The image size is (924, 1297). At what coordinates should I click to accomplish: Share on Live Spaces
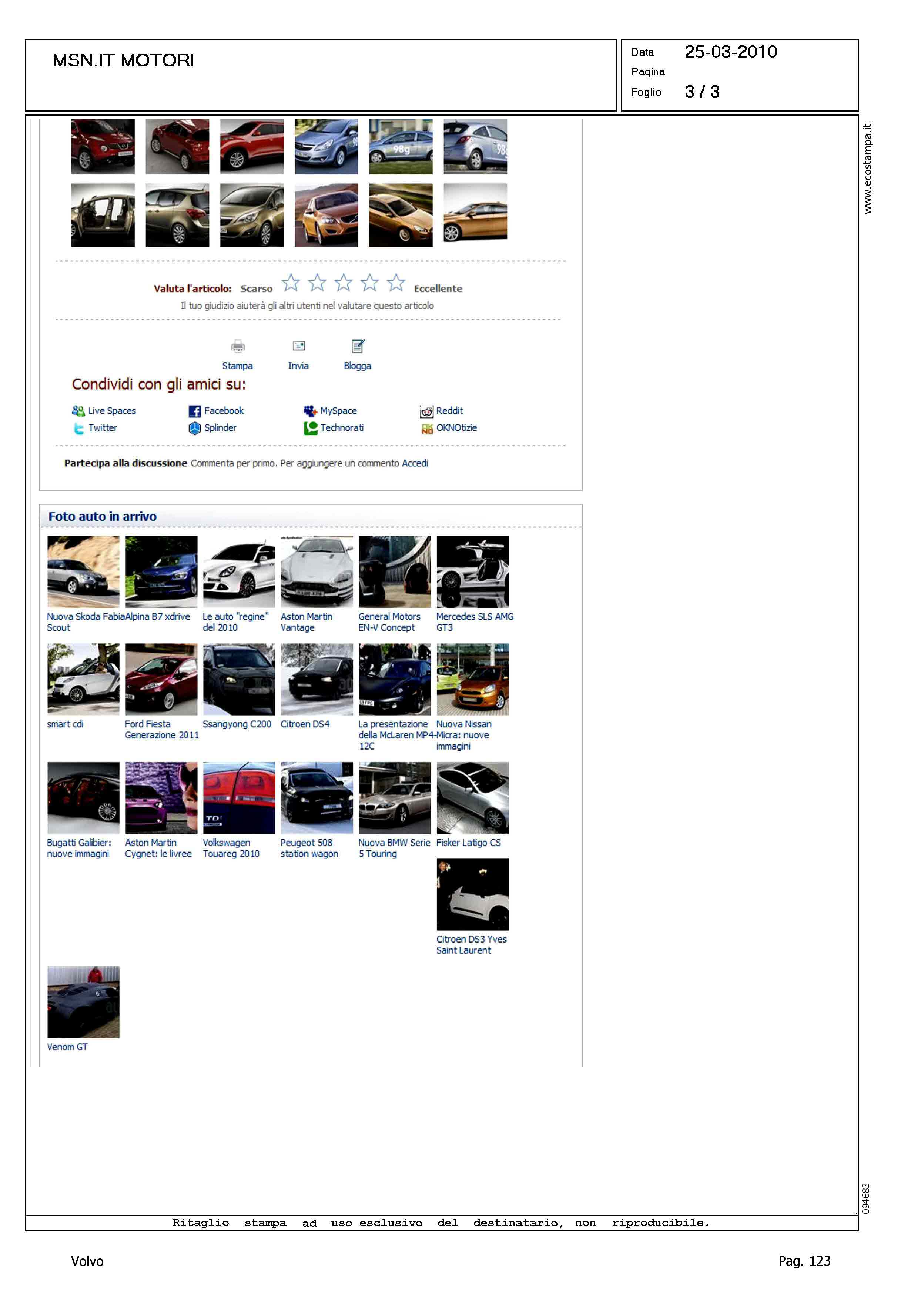tap(111, 411)
